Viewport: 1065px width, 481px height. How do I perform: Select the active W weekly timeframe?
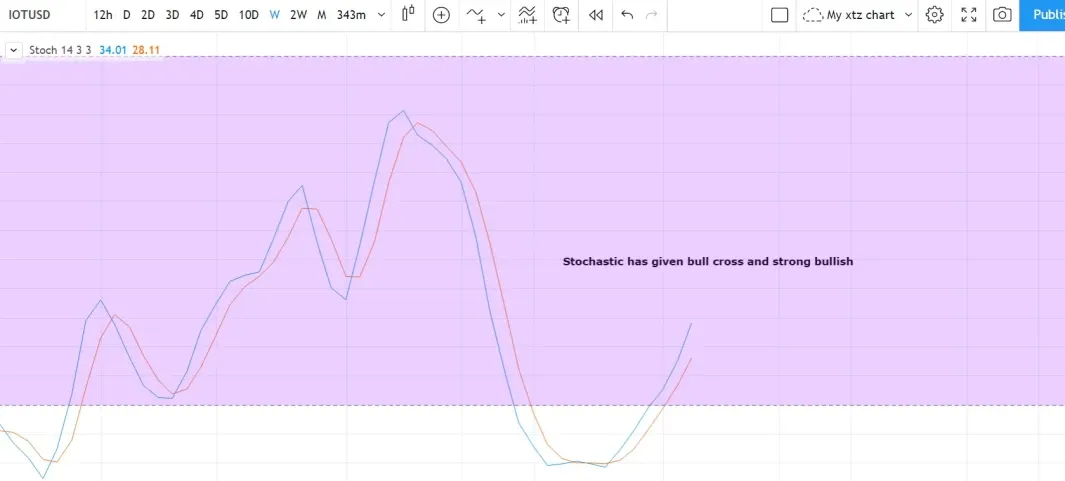(x=274, y=15)
